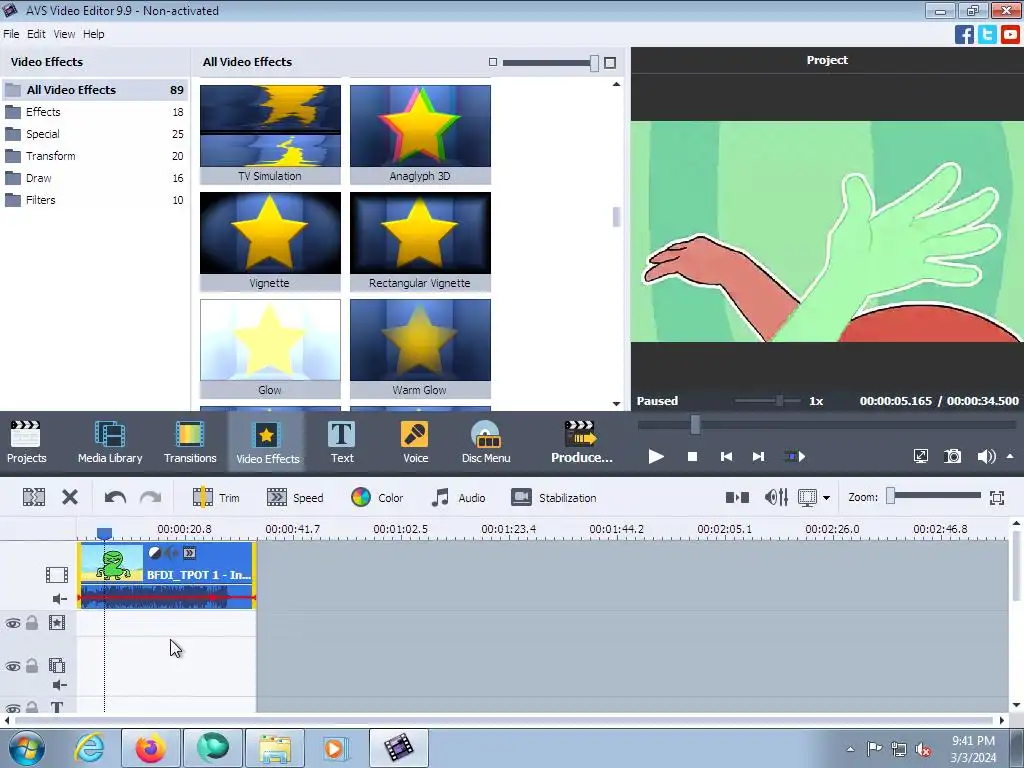
Task: Select the Filters category folder
Action: tap(95, 200)
